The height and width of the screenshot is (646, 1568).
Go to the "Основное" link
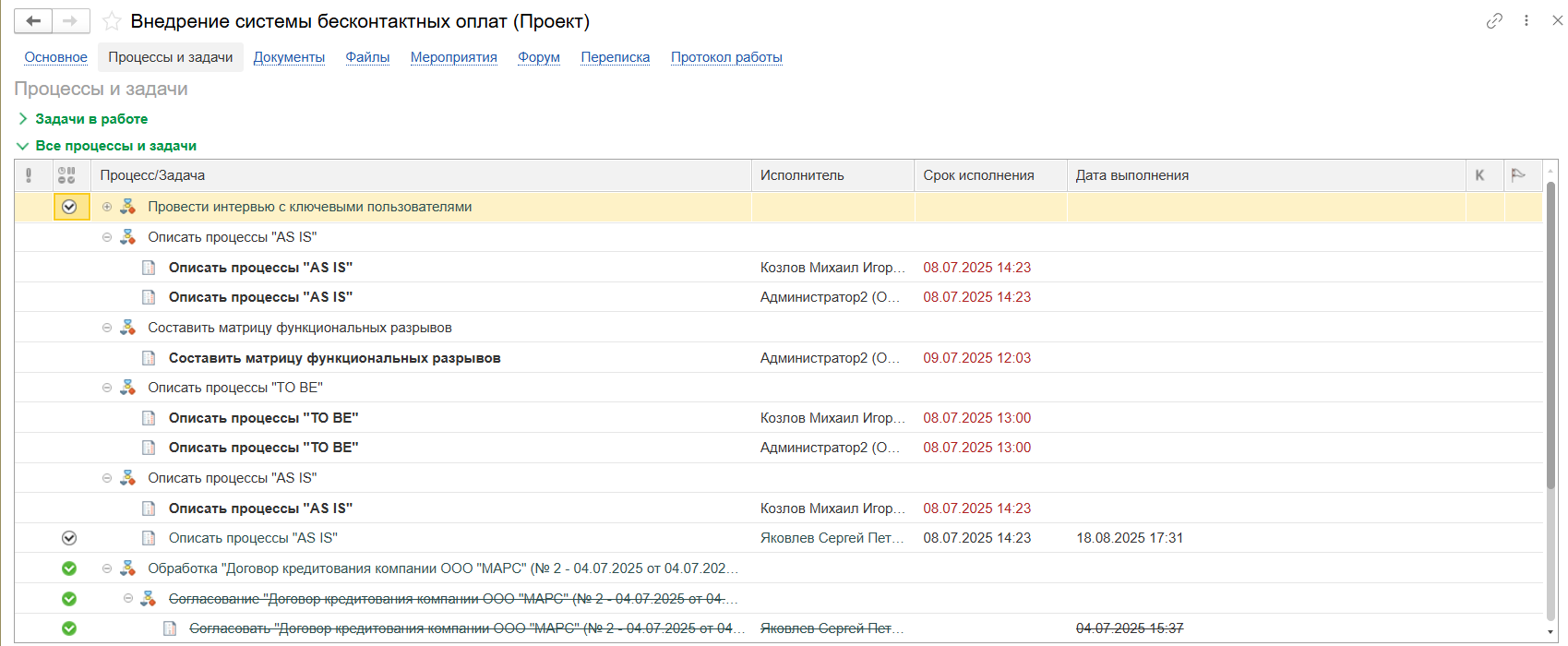tap(55, 57)
